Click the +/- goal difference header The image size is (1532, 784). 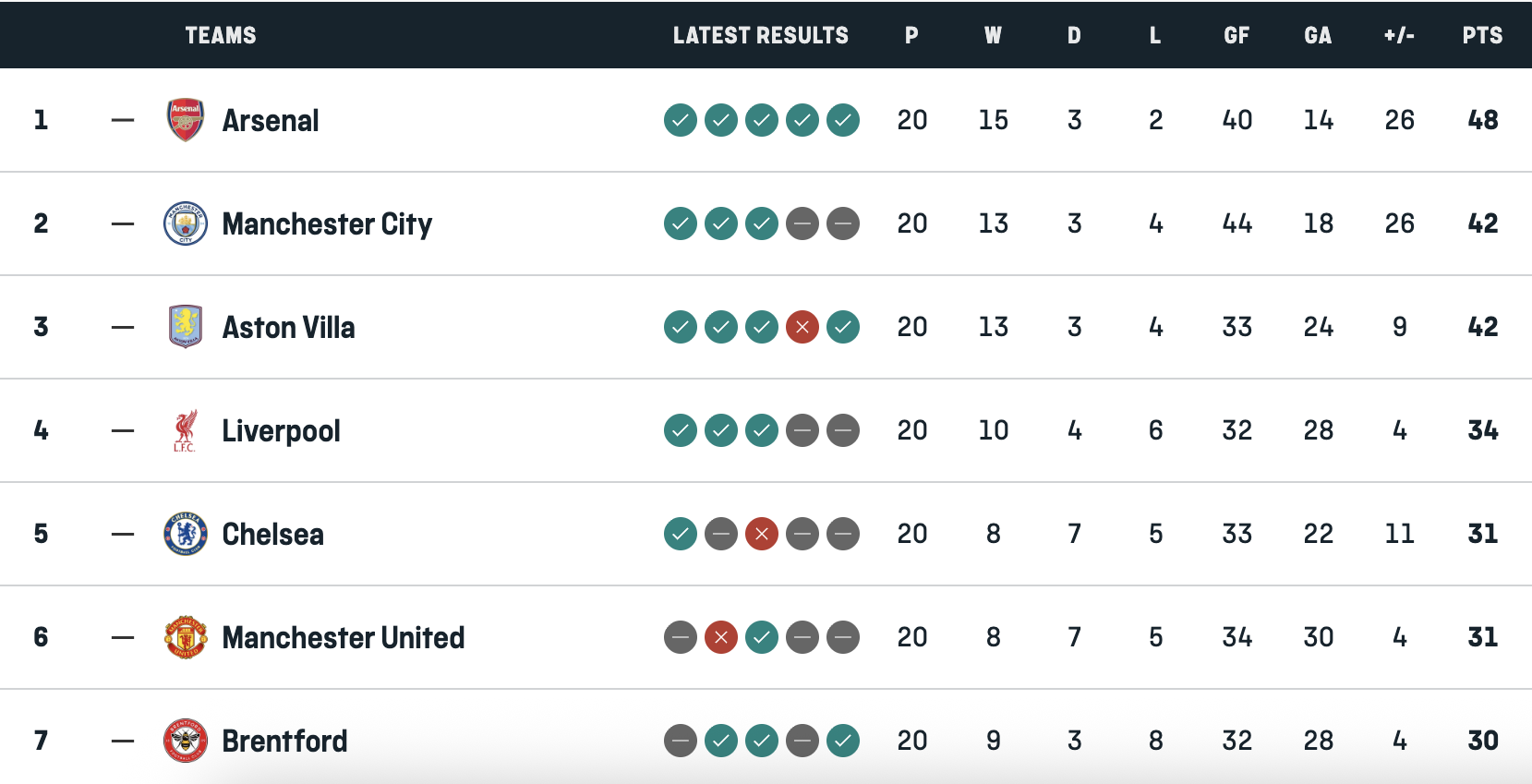pyautogui.click(x=1399, y=35)
